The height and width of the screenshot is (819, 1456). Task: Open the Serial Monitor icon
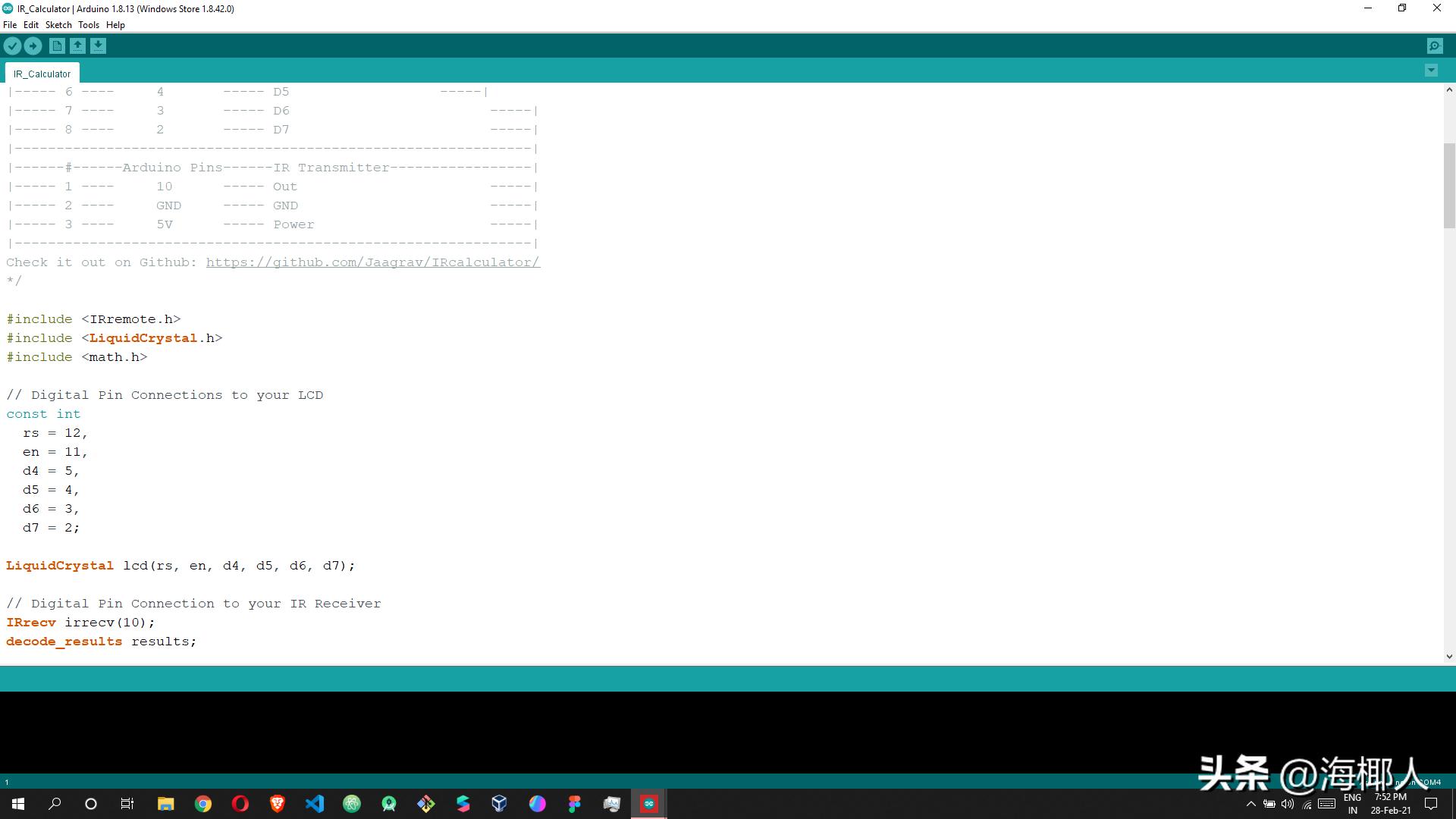pyautogui.click(x=1435, y=45)
